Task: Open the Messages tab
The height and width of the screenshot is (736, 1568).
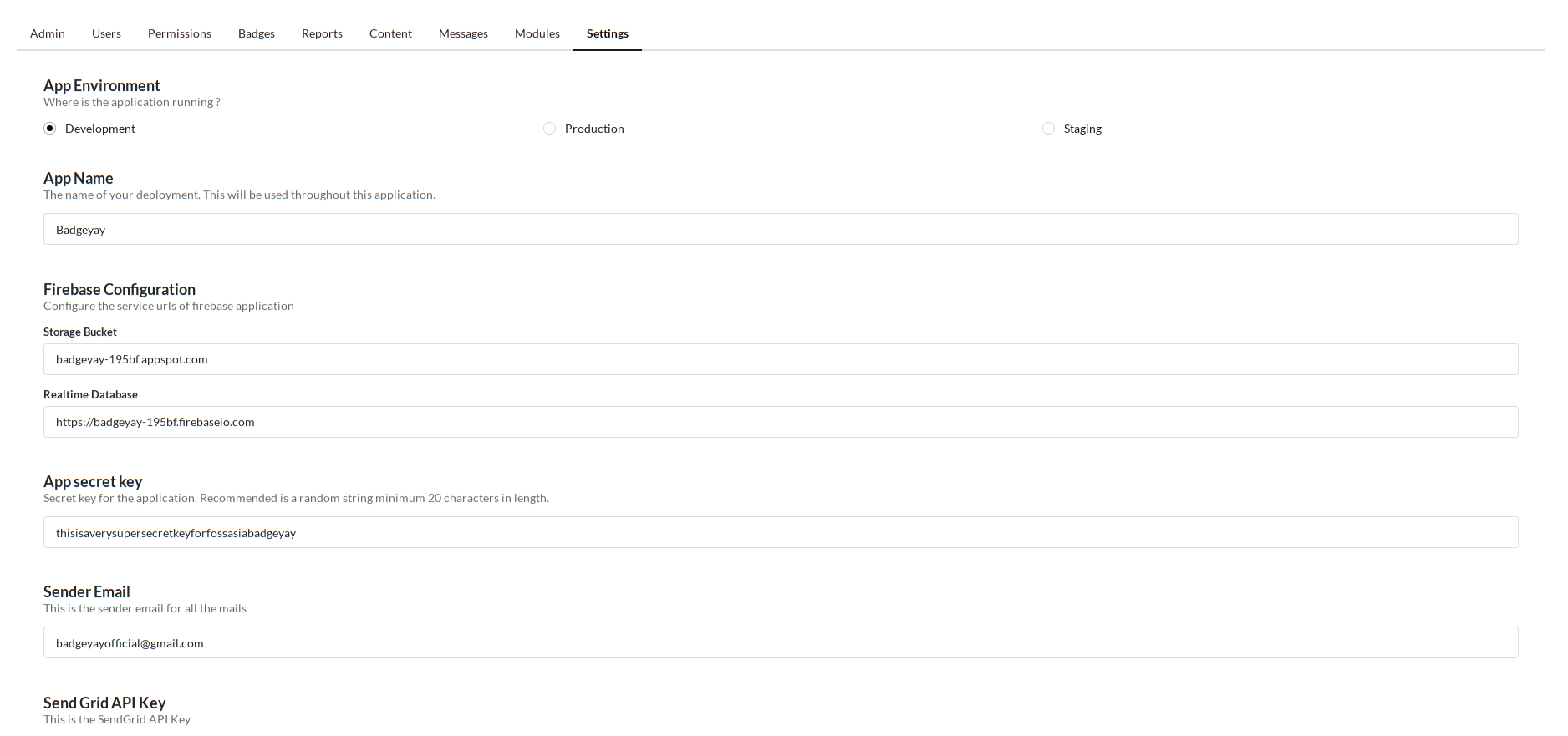Action: point(463,33)
